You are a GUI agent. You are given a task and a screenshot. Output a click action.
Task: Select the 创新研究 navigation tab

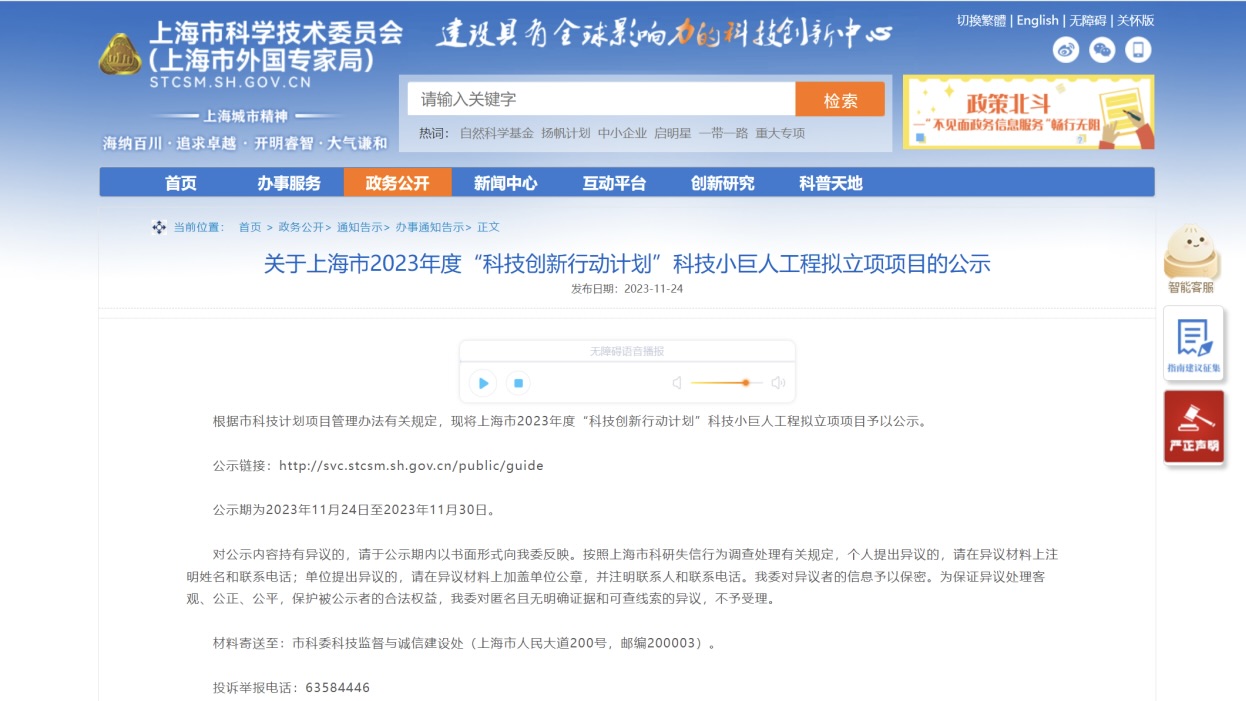click(x=722, y=183)
